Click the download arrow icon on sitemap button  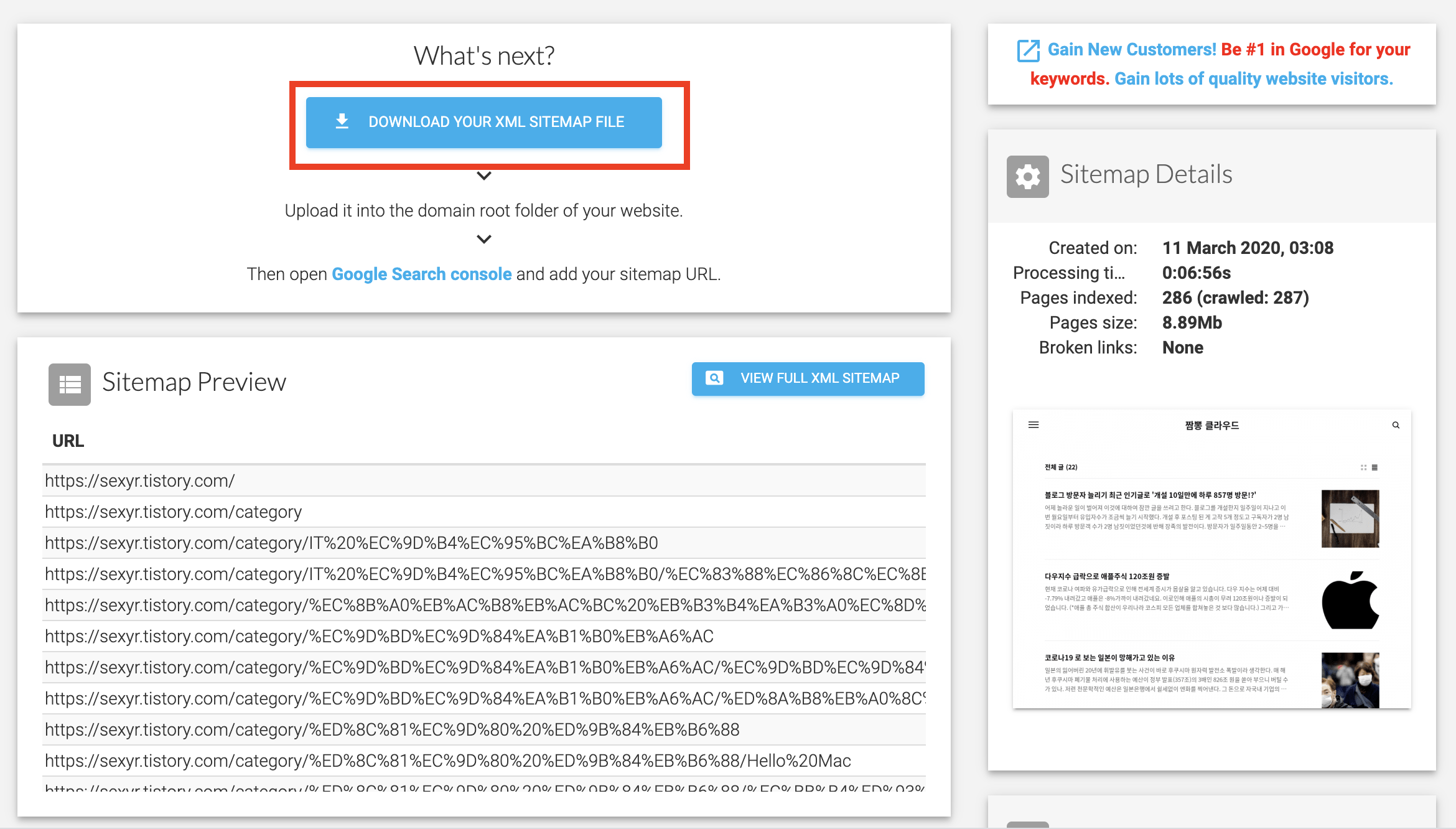pyautogui.click(x=342, y=121)
